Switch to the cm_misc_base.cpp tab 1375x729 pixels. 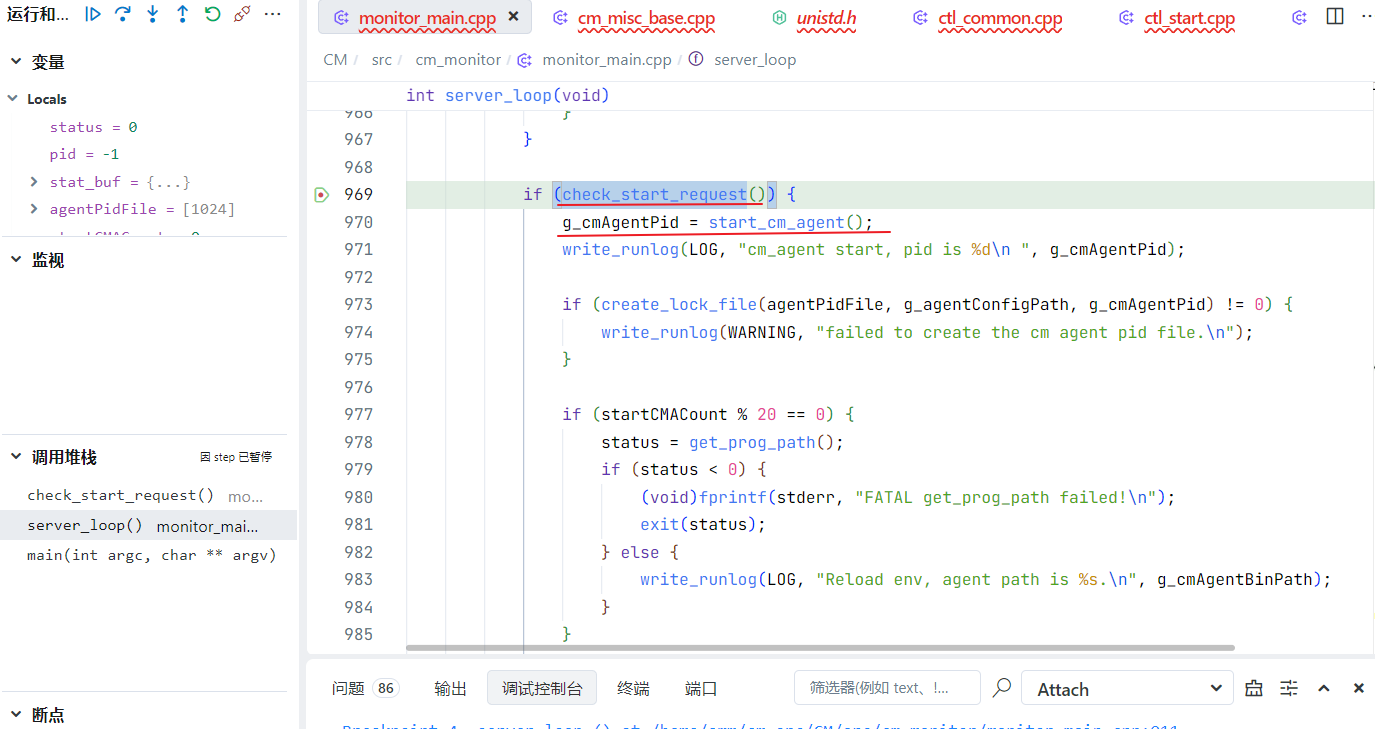tap(647, 18)
